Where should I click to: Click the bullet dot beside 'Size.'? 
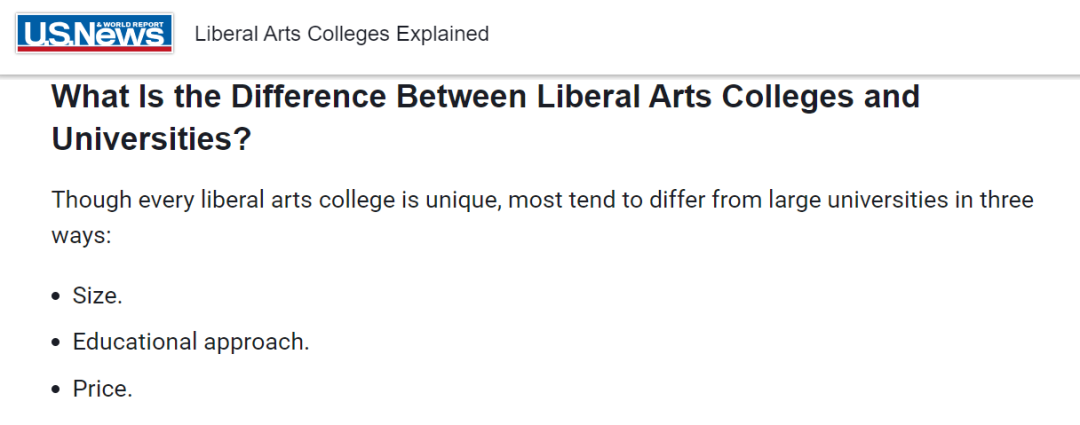(x=56, y=297)
